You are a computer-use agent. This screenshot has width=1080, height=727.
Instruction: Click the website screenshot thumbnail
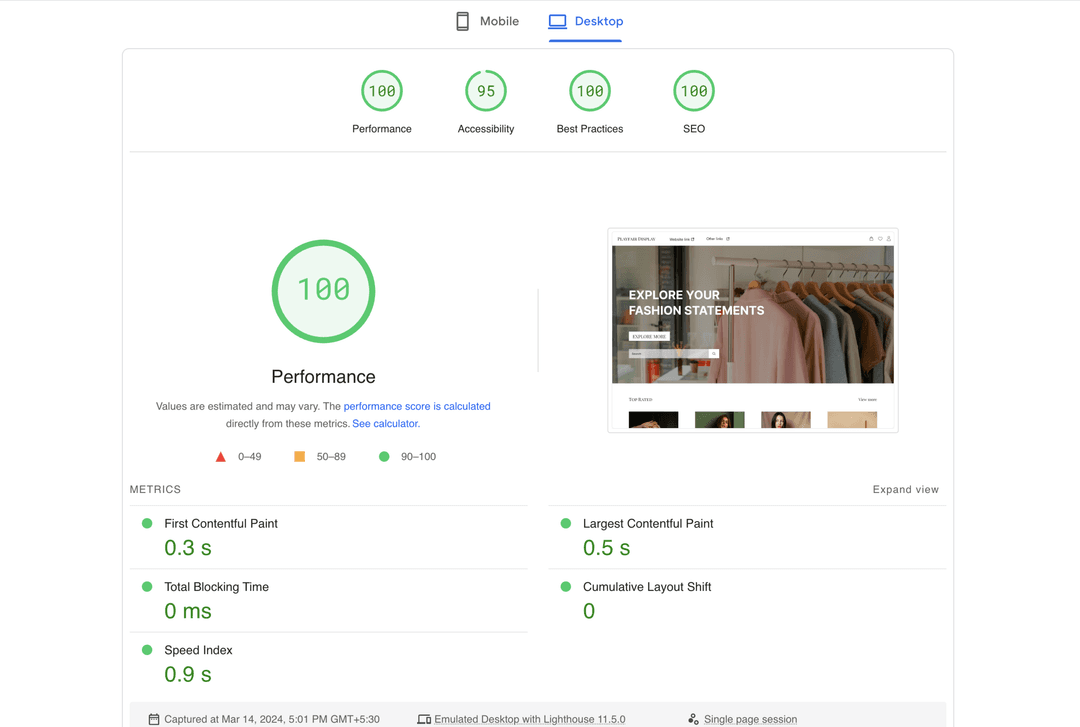[x=752, y=330]
